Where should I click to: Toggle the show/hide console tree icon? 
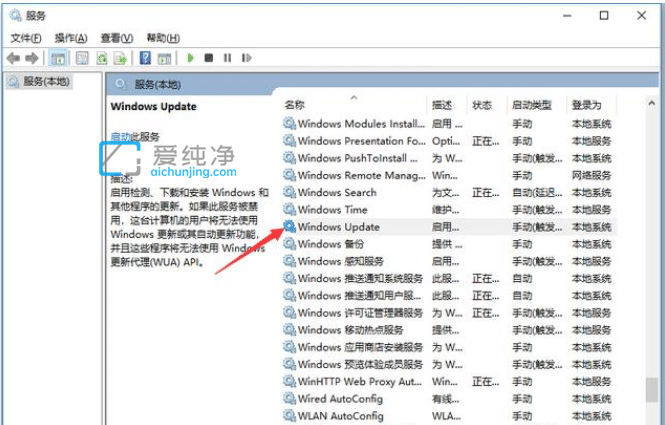click(58, 58)
